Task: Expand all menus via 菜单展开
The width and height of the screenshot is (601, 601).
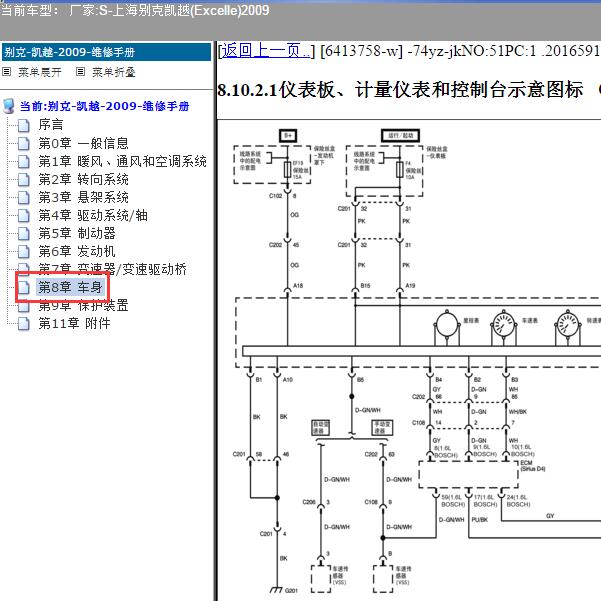Action: pos(39,72)
